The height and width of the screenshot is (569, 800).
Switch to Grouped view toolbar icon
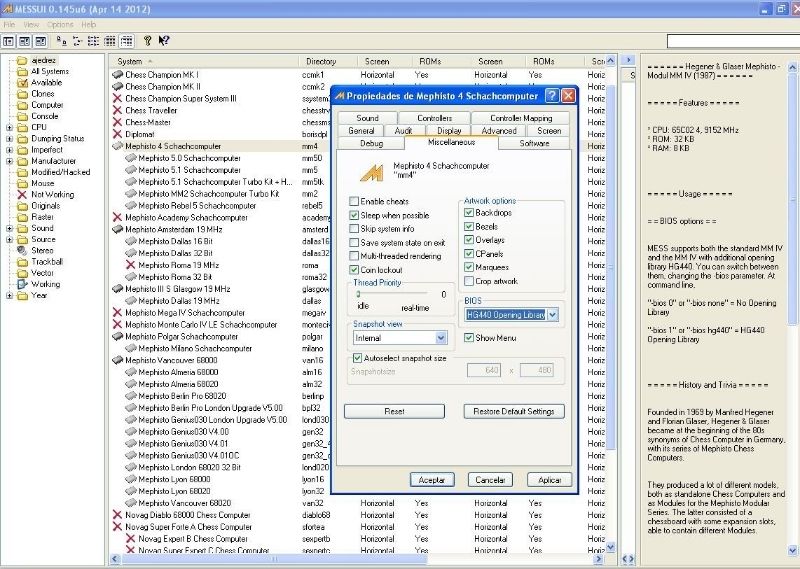coord(127,41)
